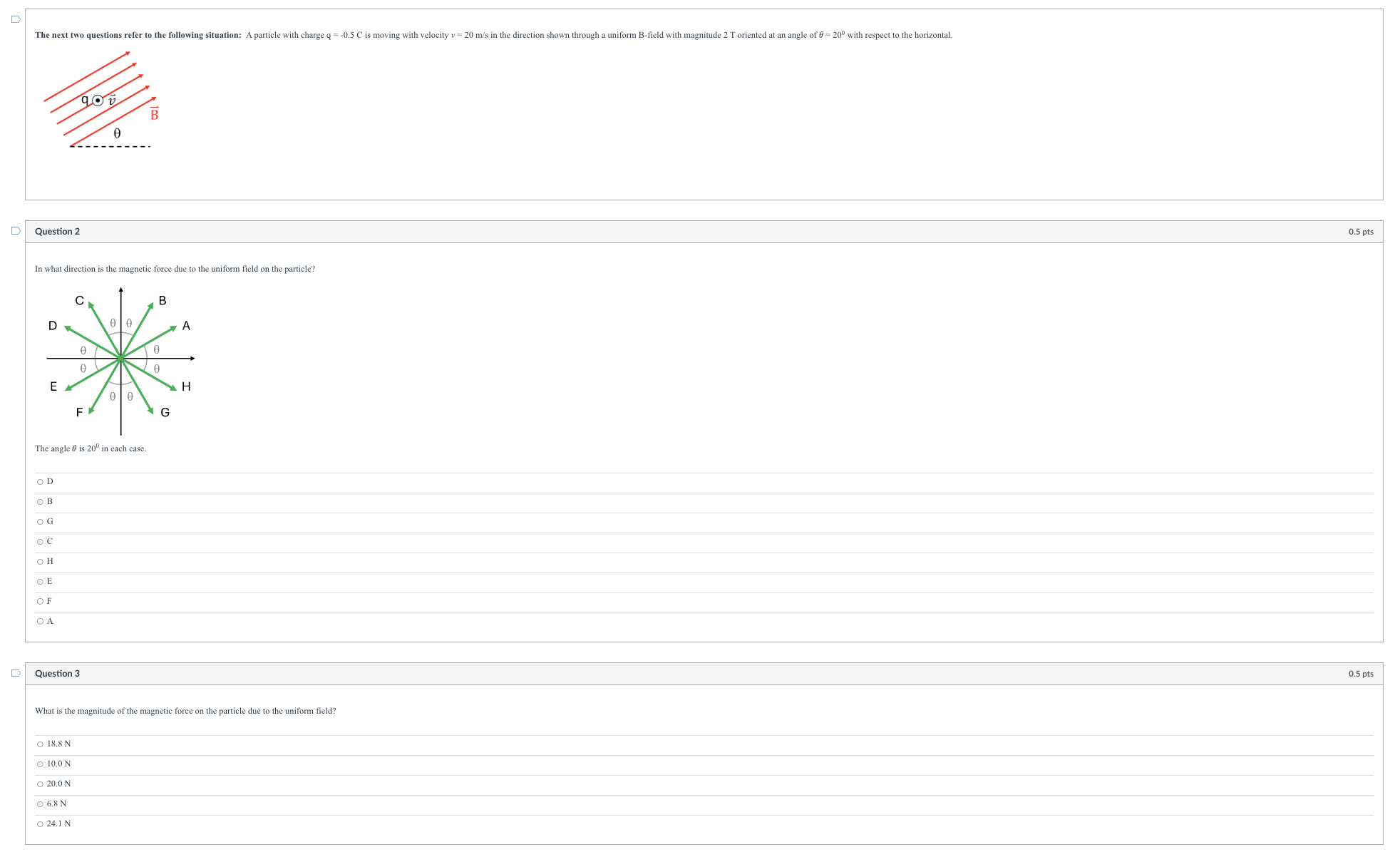
Task: Click the direction arrows diagram image
Action: click(120, 360)
